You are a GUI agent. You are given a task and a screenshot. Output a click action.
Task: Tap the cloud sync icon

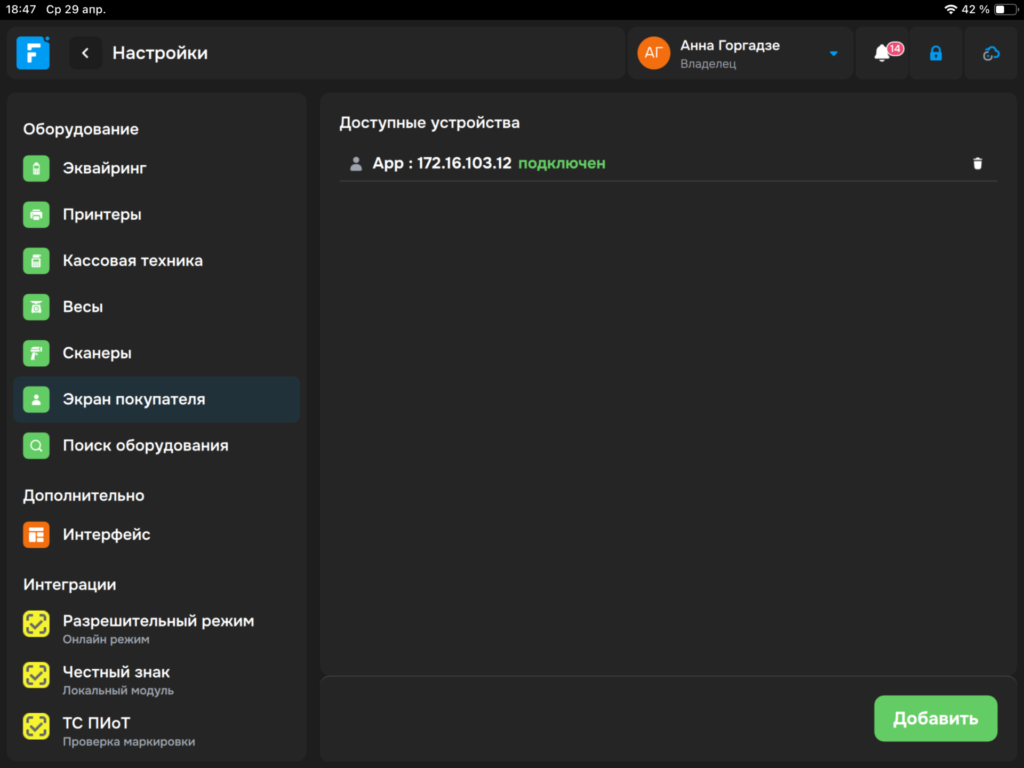[x=991, y=53]
